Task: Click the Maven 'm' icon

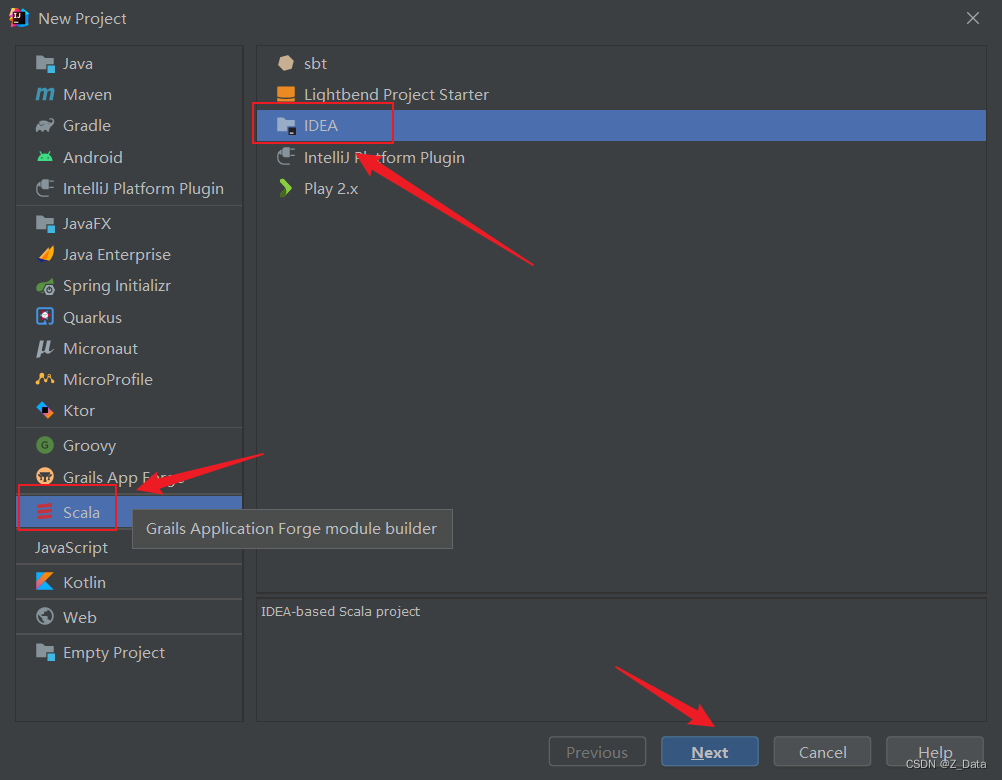Action: 45,95
